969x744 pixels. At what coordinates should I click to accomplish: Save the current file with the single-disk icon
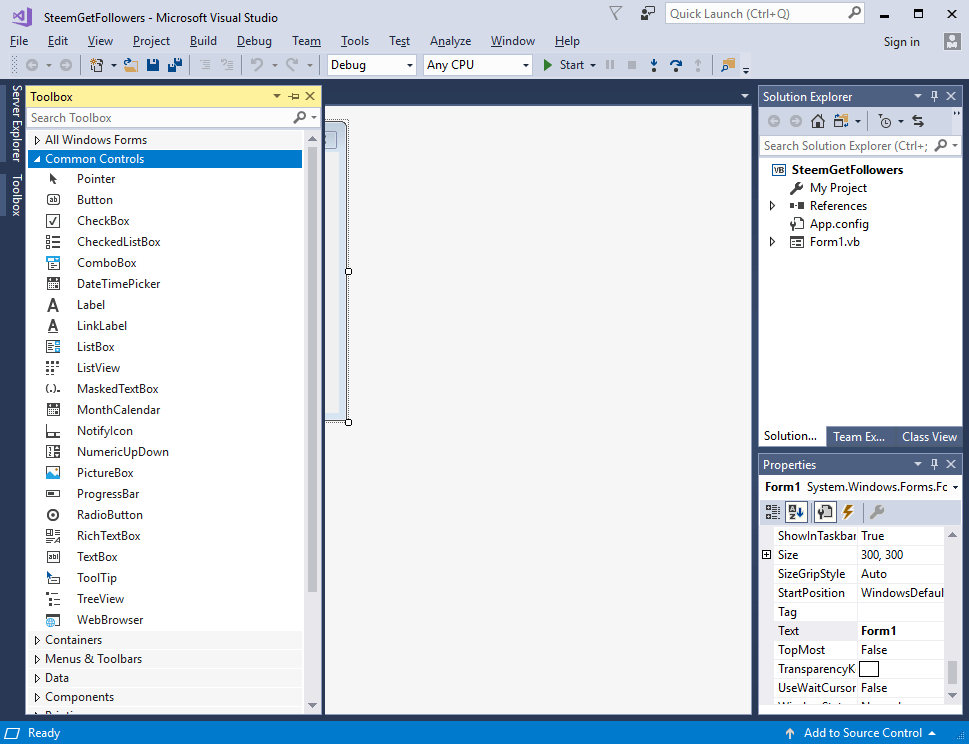(153, 65)
